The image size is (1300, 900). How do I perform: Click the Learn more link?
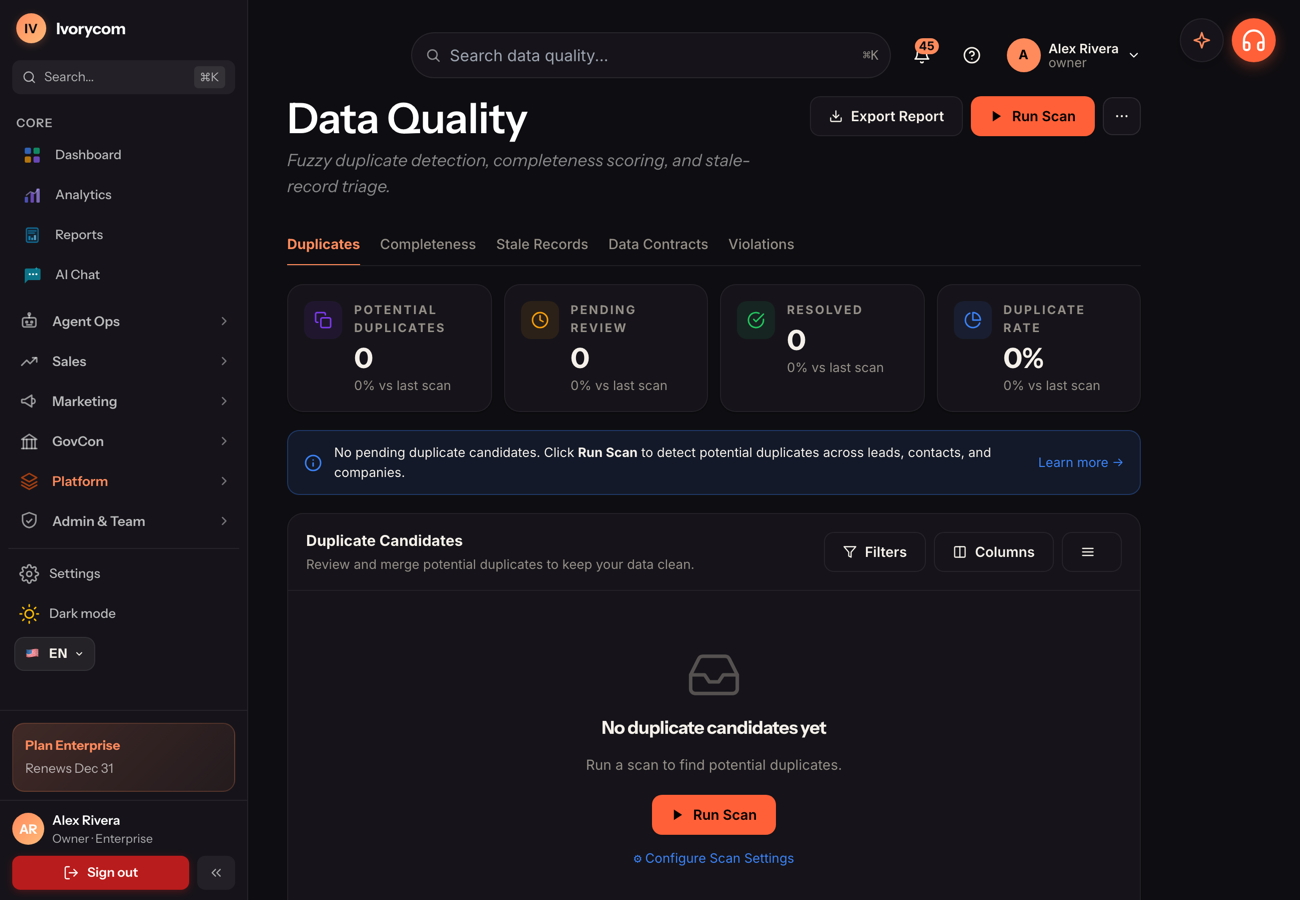tap(1080, 462)
